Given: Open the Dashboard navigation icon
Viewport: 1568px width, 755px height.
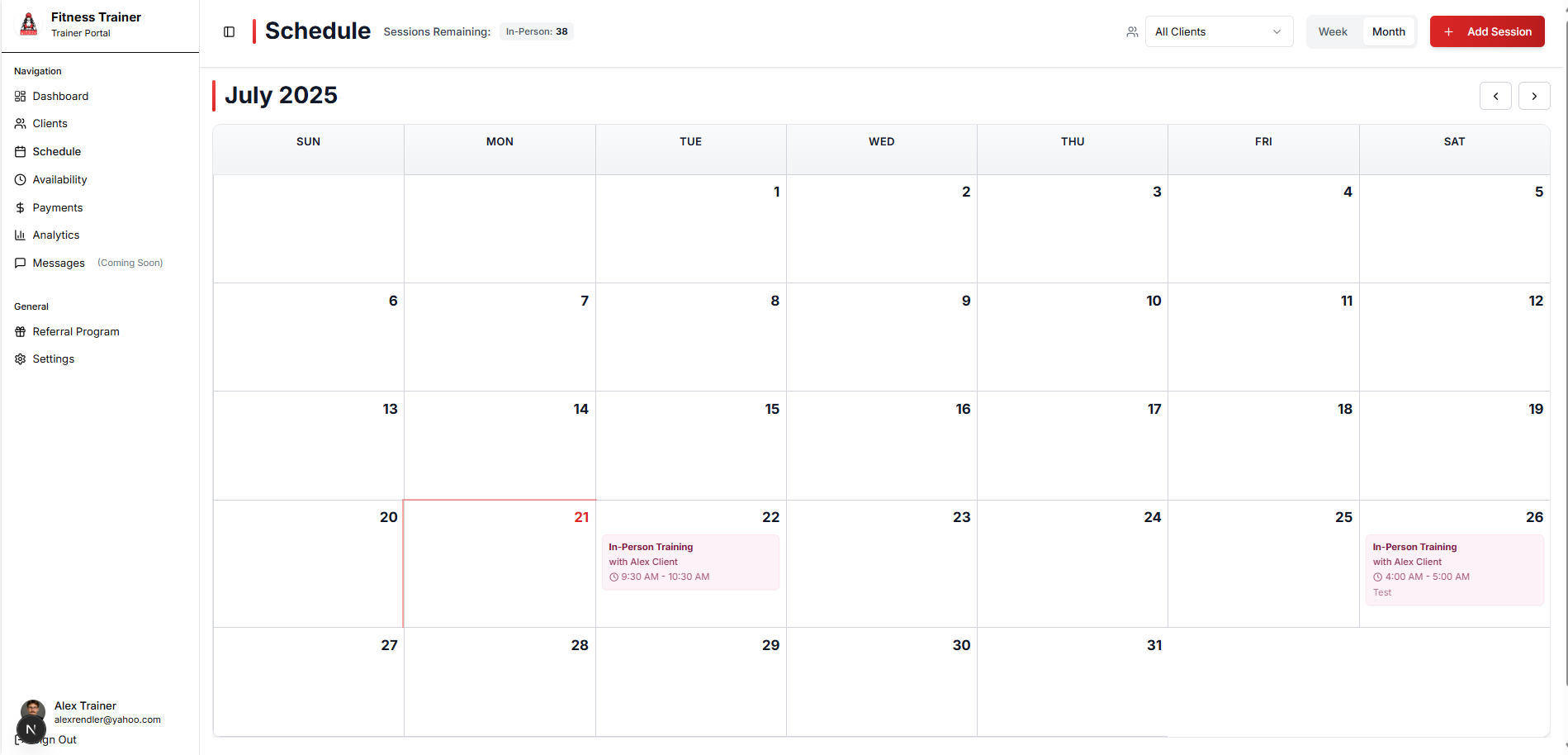Looking at the screenshot, I should tap(20, 96).
